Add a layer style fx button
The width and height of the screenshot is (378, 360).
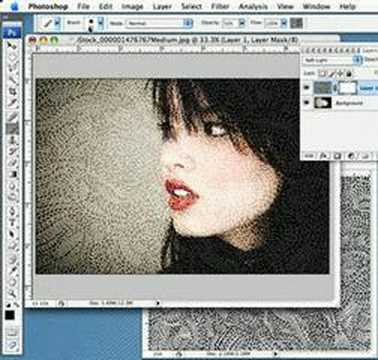pyautogui.click(x=323, y=156)
